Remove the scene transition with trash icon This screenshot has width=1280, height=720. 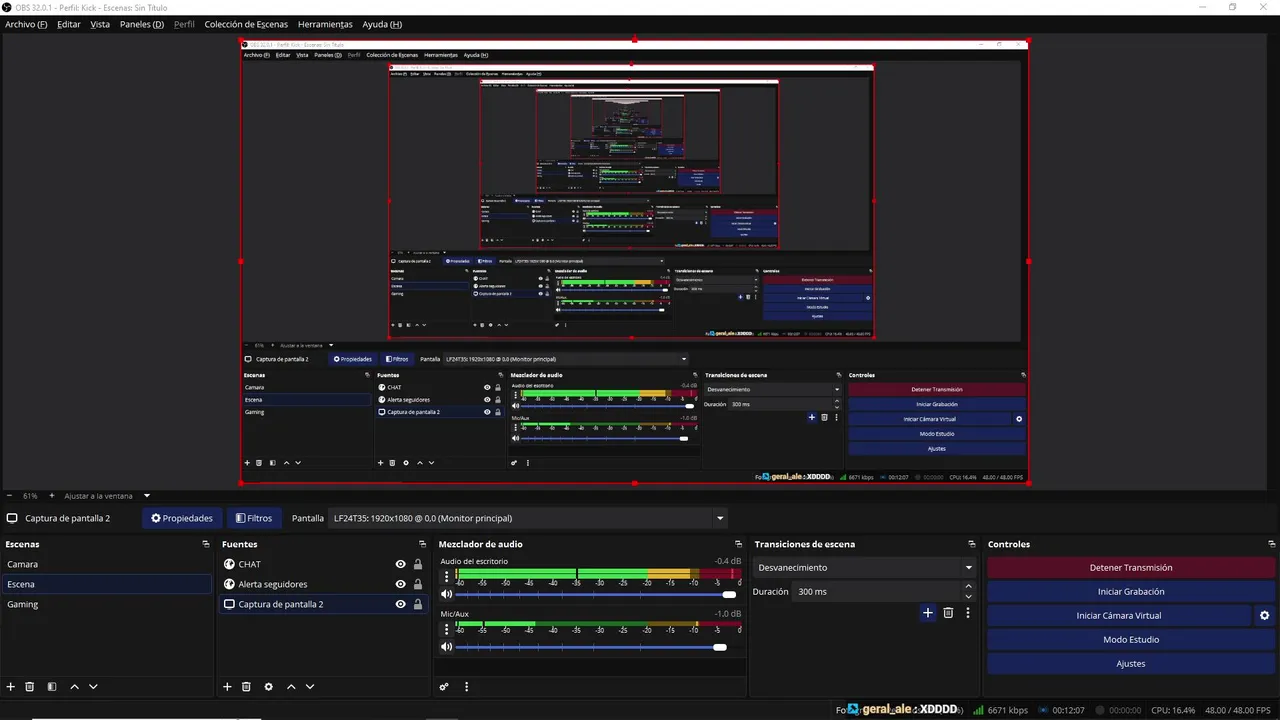point(948,613)
